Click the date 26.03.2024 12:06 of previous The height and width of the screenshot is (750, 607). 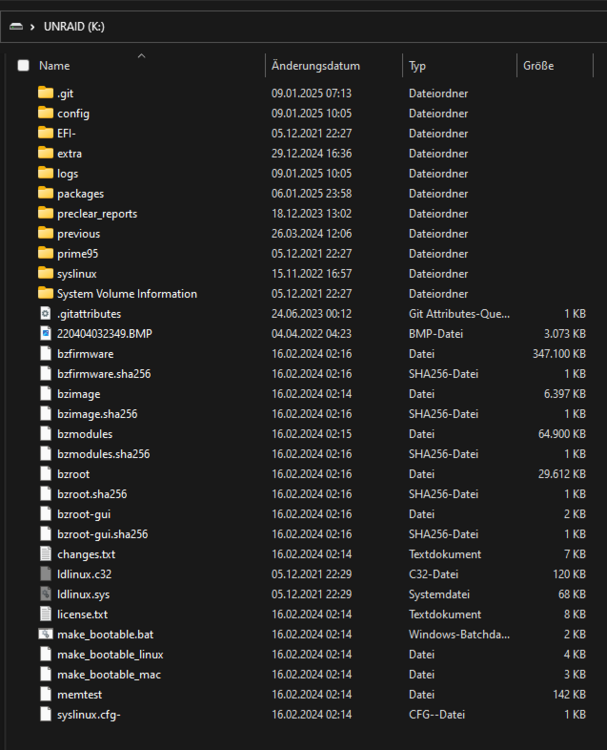[x=311, y=233]
